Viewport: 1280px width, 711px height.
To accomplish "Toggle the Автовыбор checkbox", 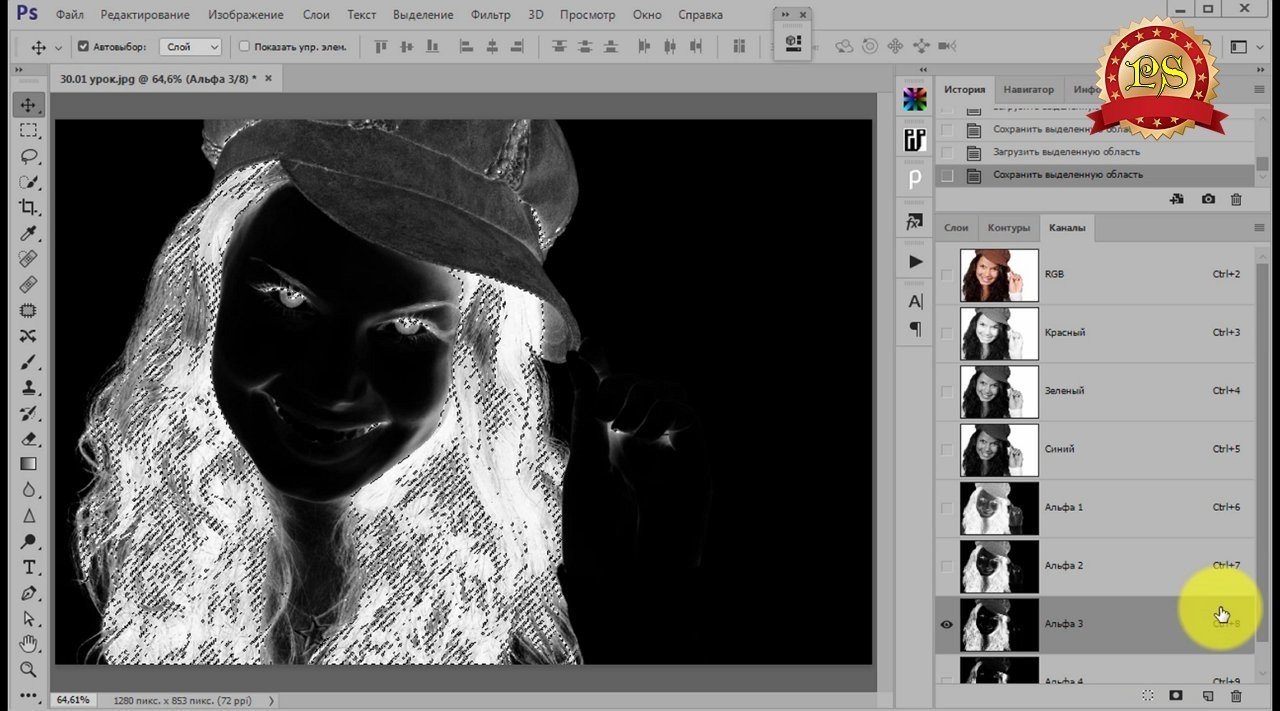I will (84, 47).
